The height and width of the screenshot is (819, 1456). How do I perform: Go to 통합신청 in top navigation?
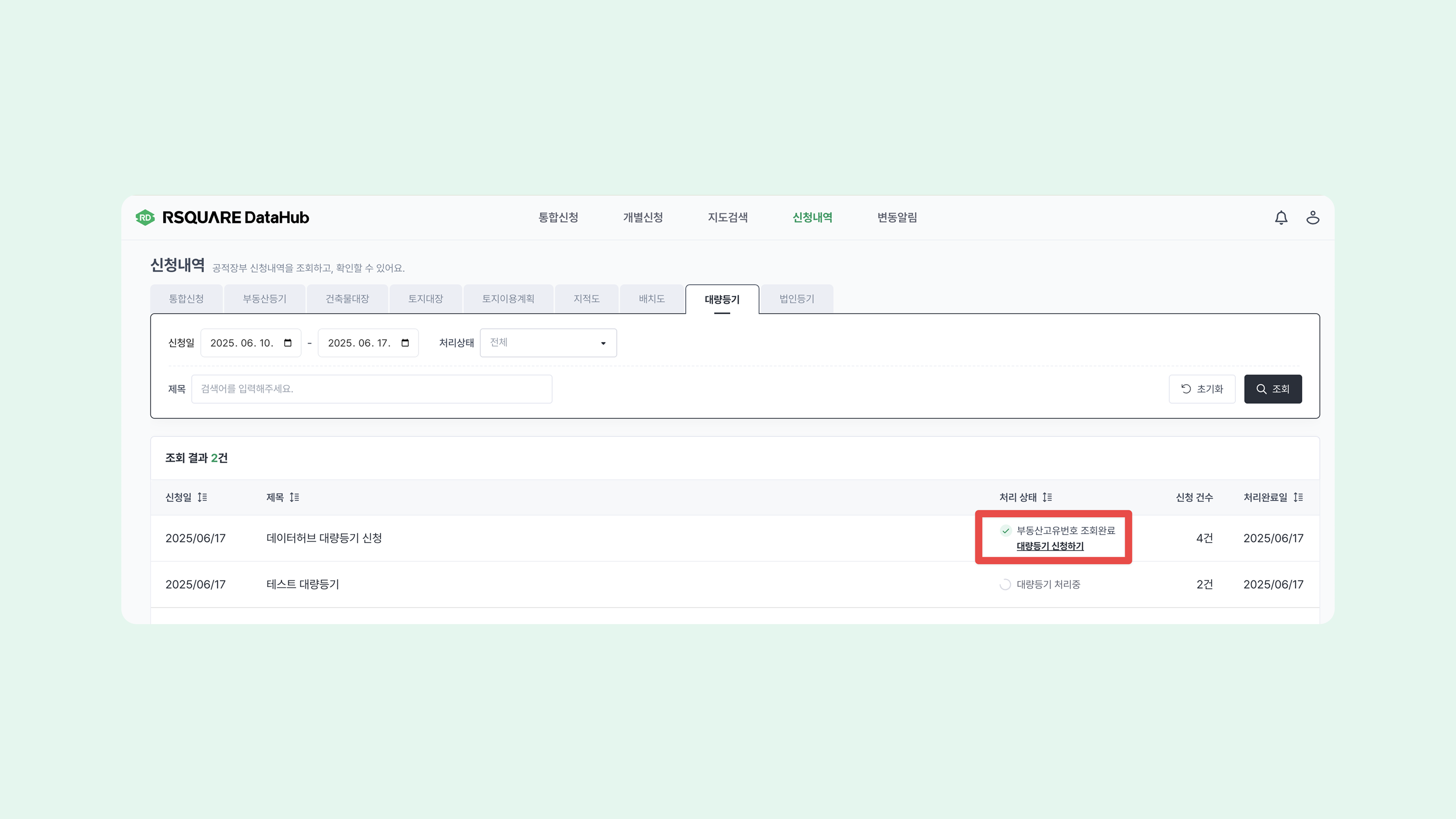pos(558,218)
